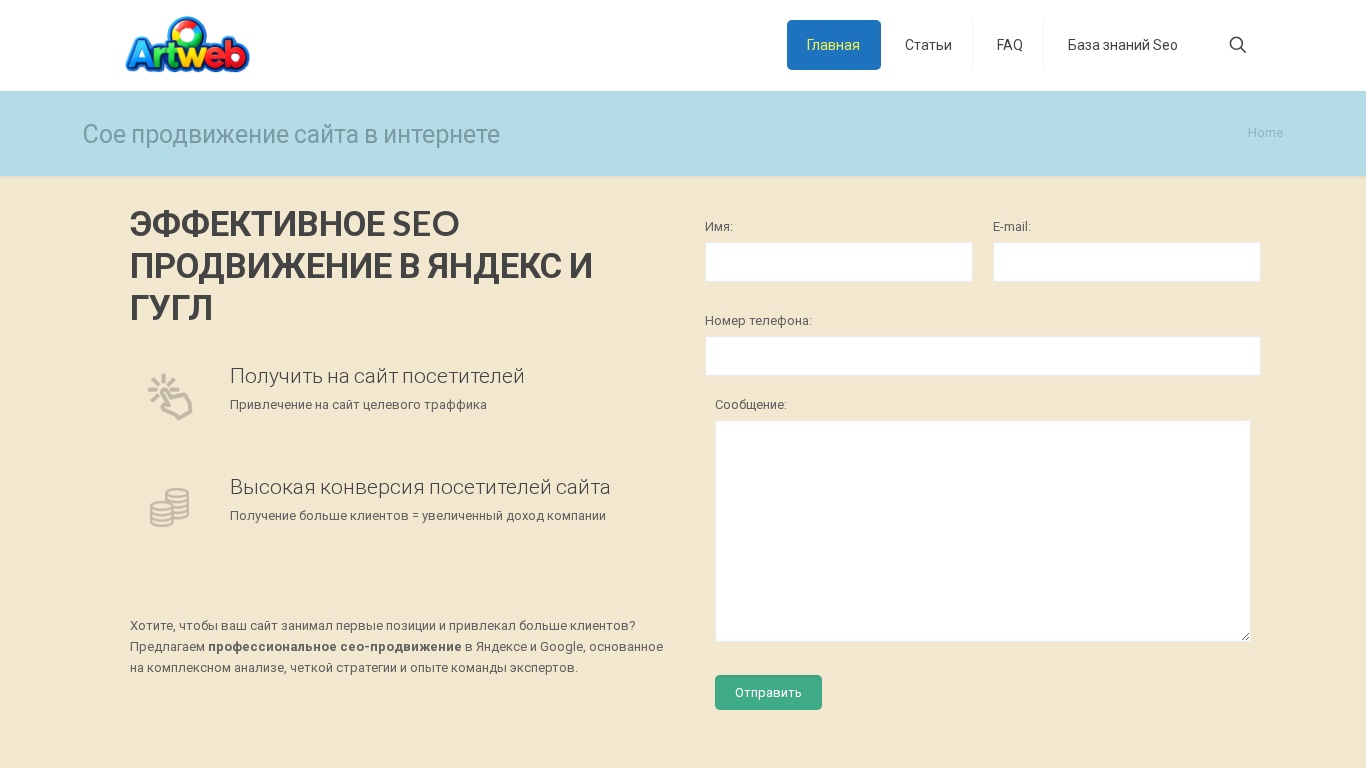Click the 'Сообщение:' field label
The width and height of the screenshot is (1366, 768).
(x=751, y=405)
